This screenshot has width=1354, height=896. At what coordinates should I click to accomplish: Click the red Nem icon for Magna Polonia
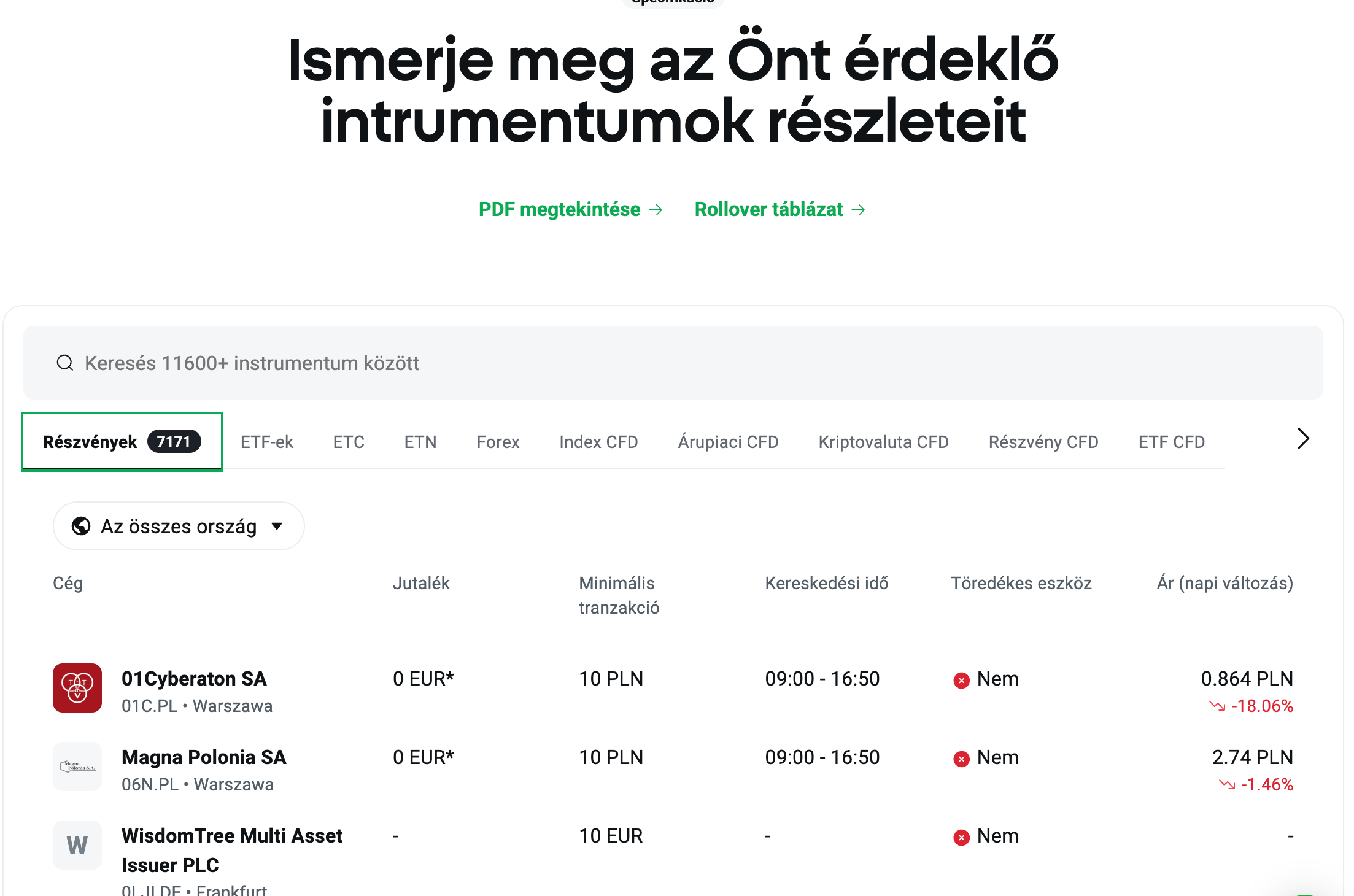point(961,759)
